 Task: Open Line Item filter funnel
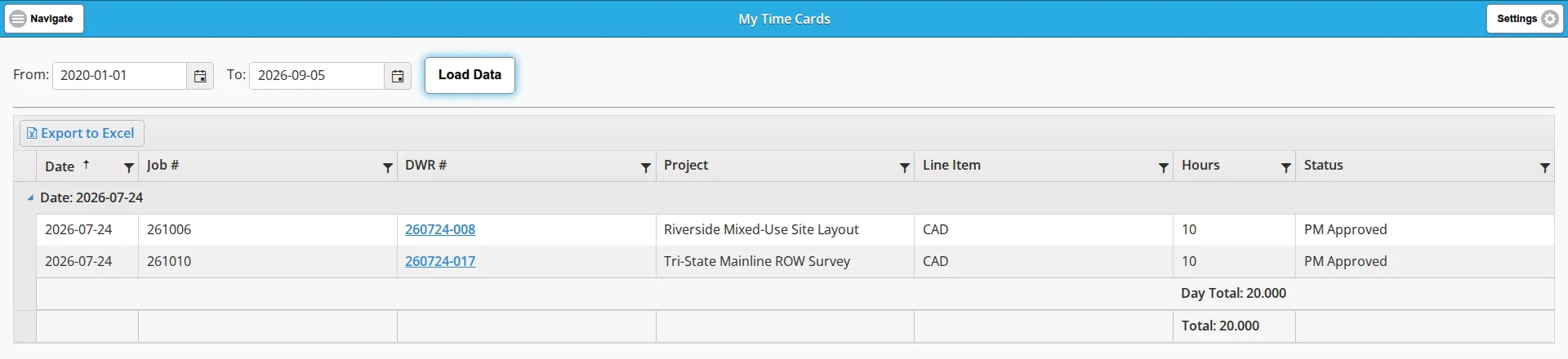(x=1164, y=167)
